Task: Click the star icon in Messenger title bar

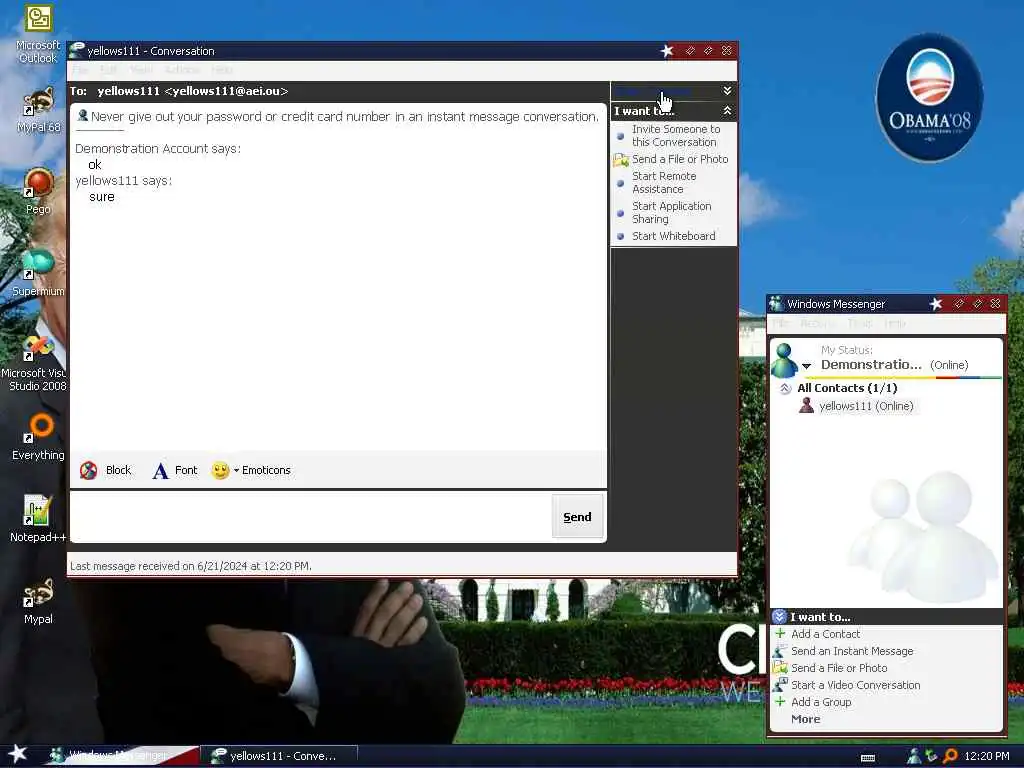Action: click(936, 304)
